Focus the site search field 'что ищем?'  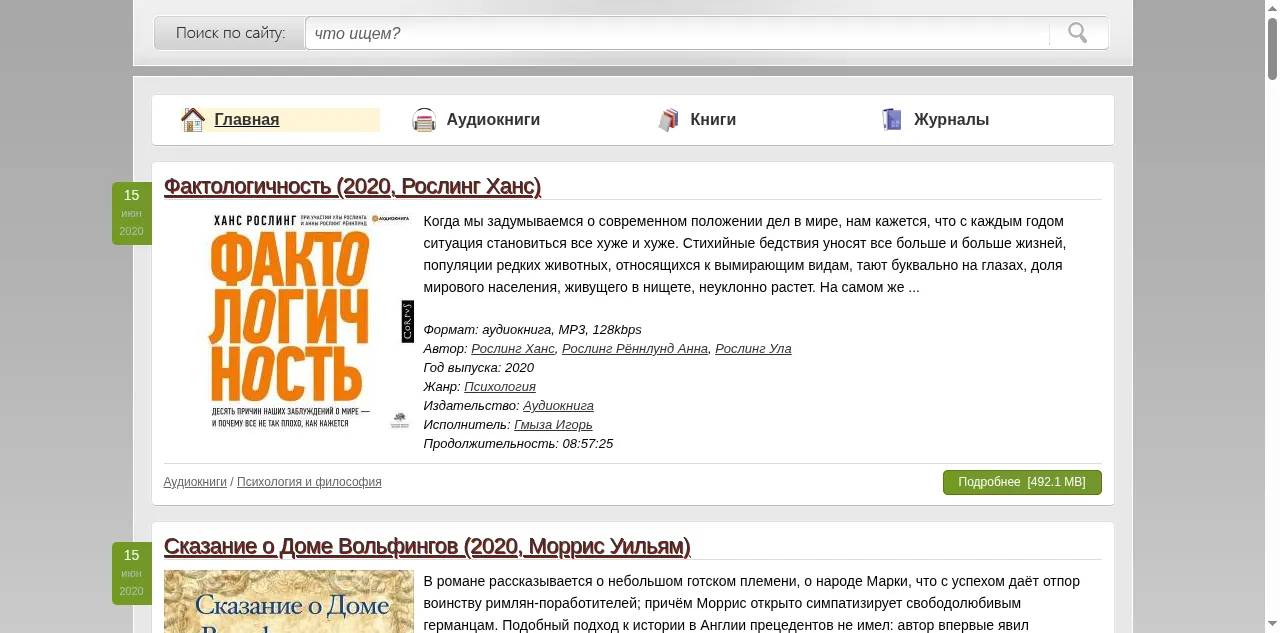coord(677,33)
